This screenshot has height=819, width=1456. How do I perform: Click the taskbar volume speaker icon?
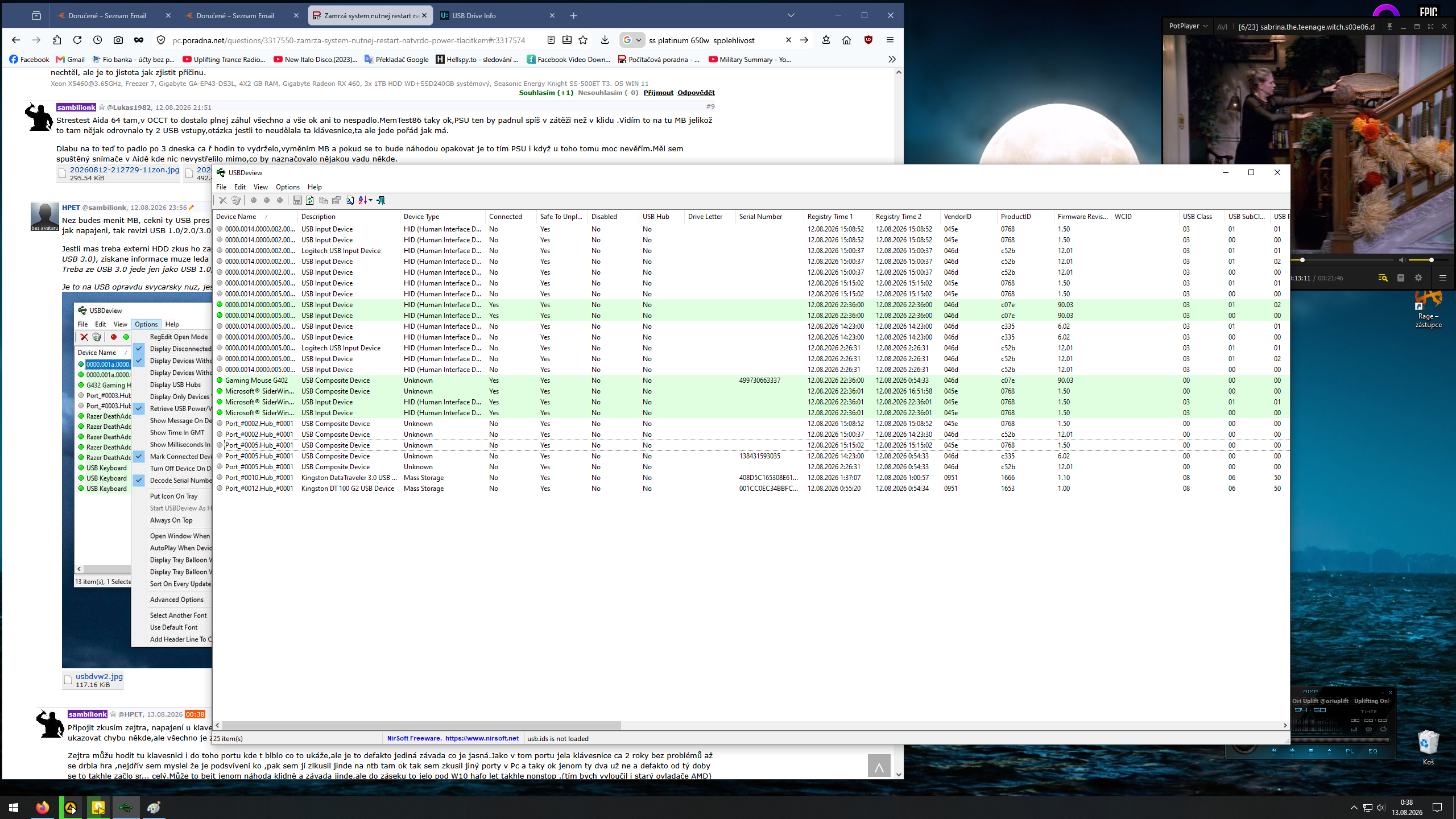click(x=1381, y=808)
